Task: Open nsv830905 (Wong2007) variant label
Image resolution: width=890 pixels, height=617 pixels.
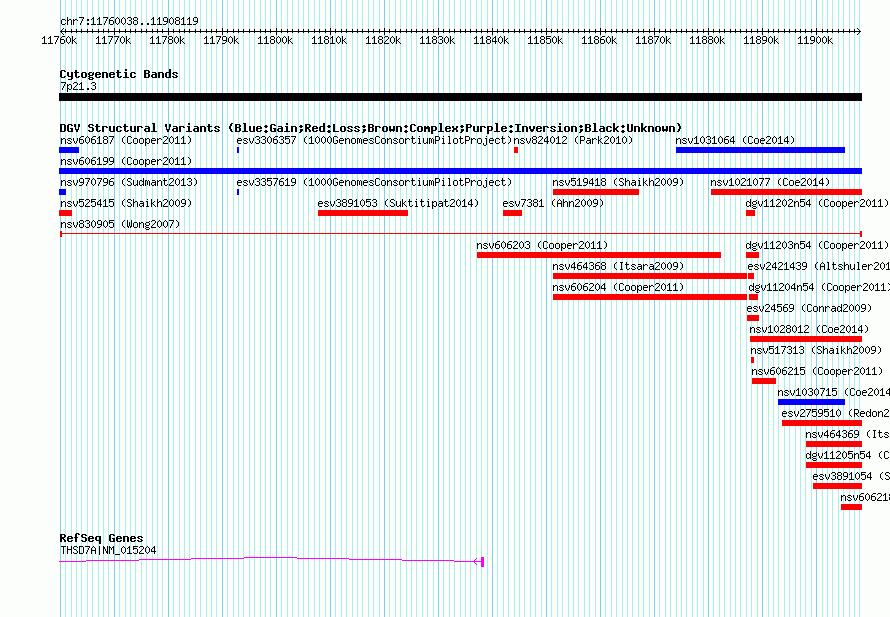Action: (120, 224)
